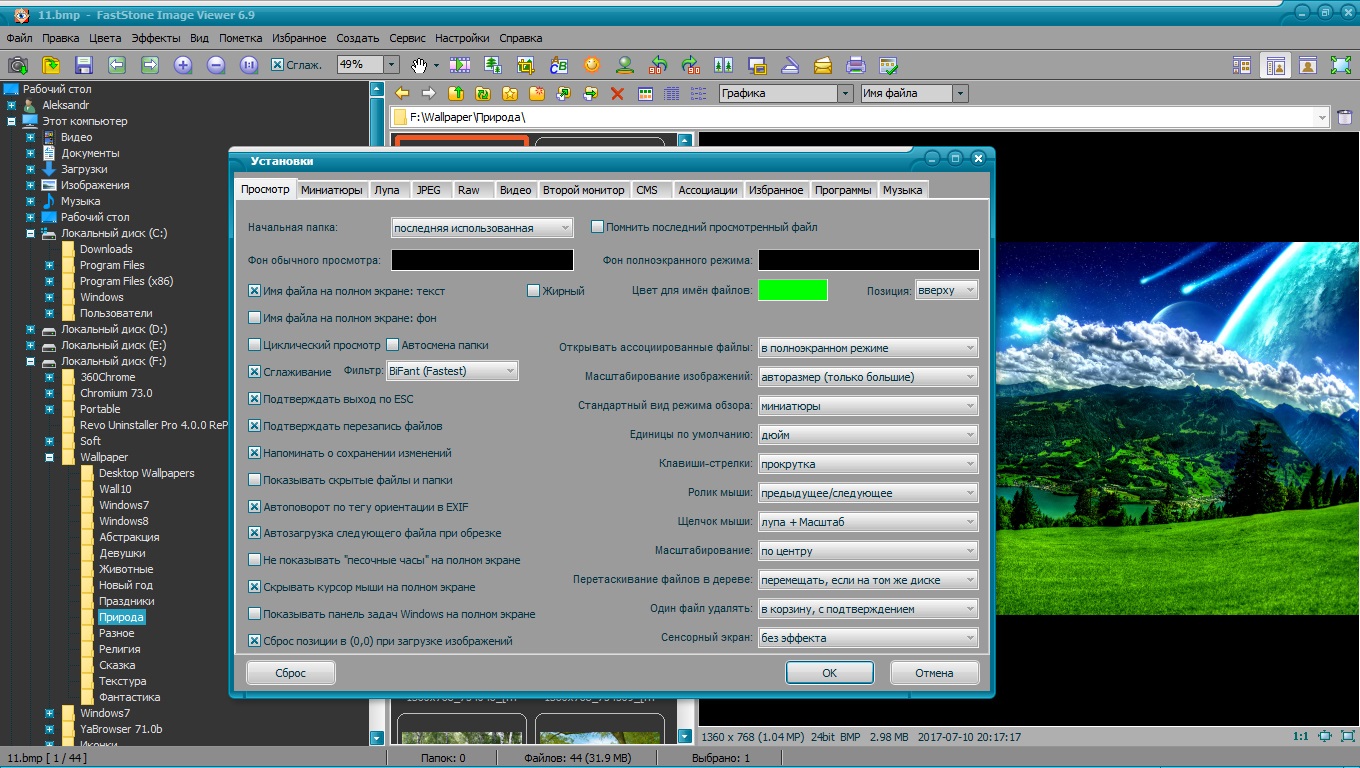Click the slideshow film strip icon
Screen dimensions: 1360x768
coord(460,65)
